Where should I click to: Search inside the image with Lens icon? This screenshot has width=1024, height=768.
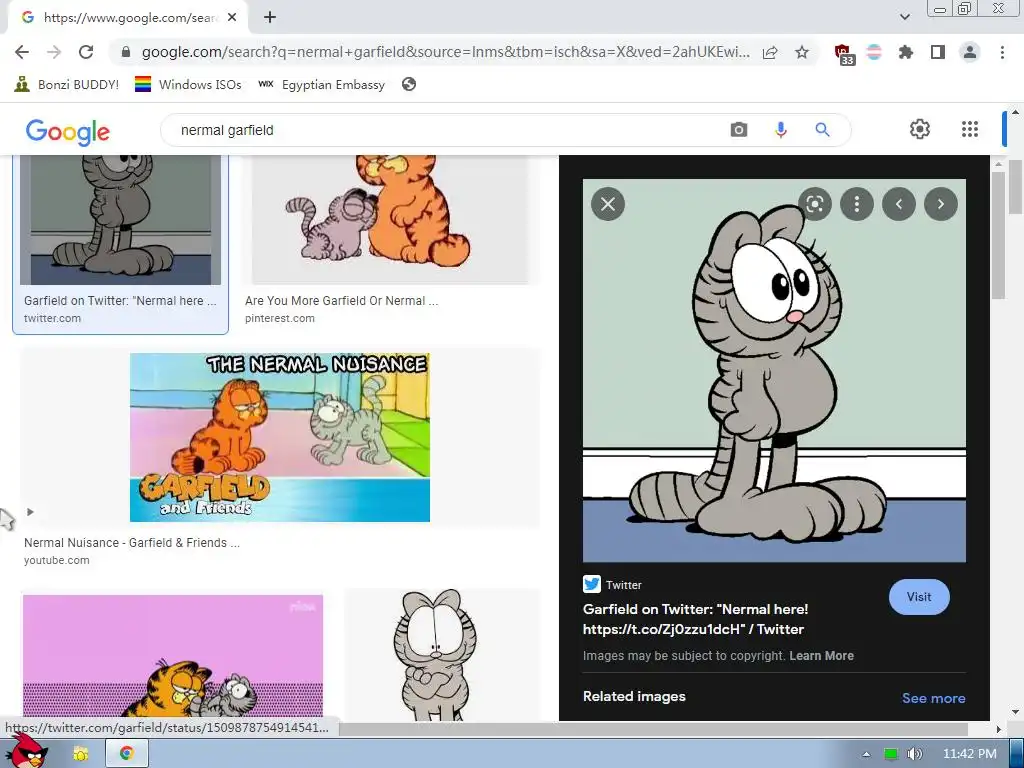pyautogui.click(x=815, y=204)
